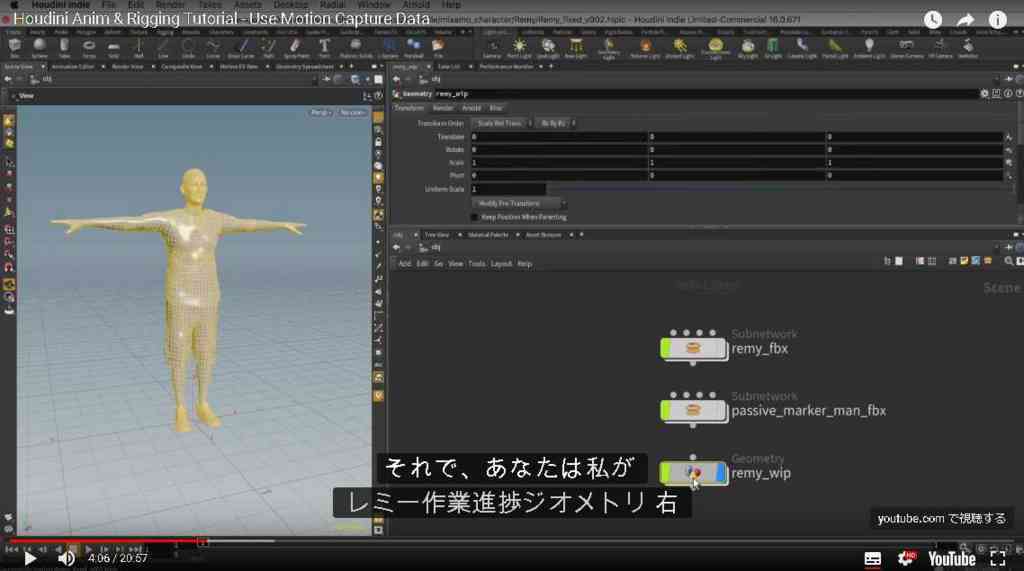Screen dimensions: 1024x571
Task: Add a Spot Light from the shelf
Action: (x=547, y=47)
